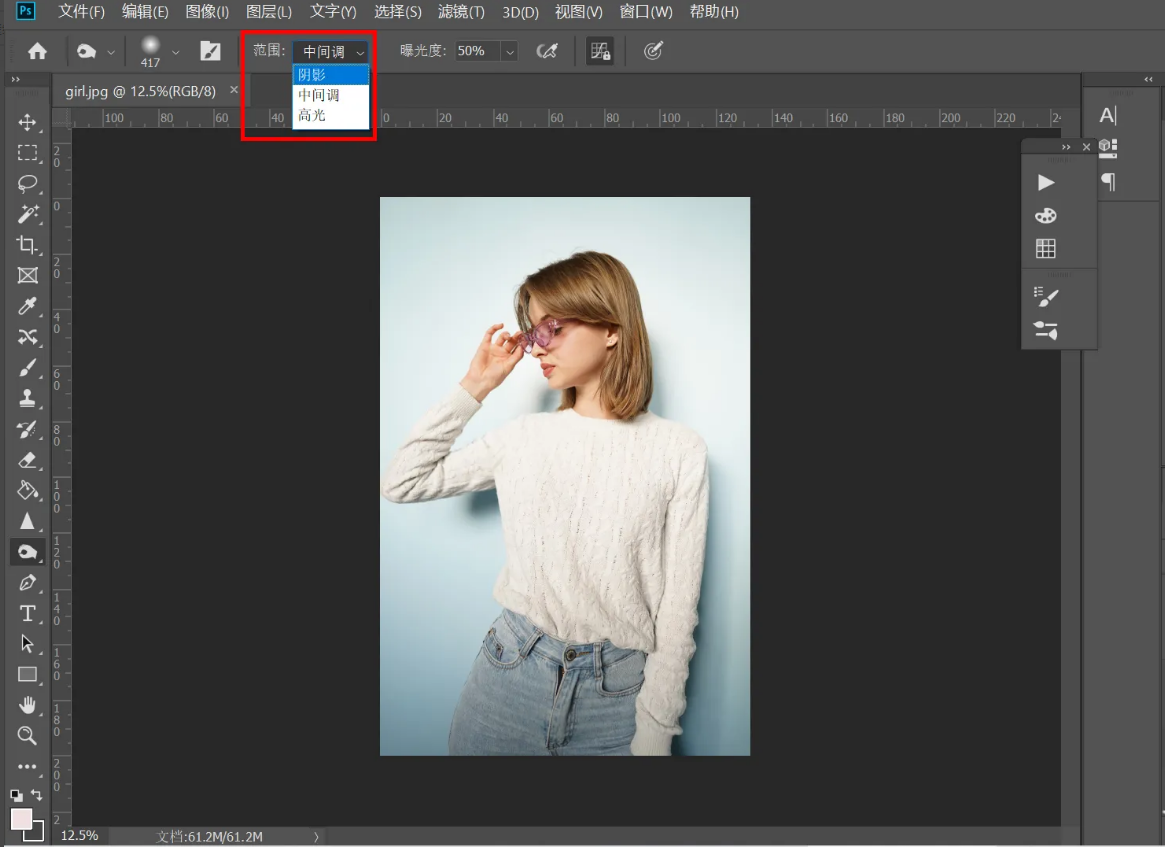Select the Eyedropper tool
This screenshot has width=1165, height=847.
coord(27,306)
